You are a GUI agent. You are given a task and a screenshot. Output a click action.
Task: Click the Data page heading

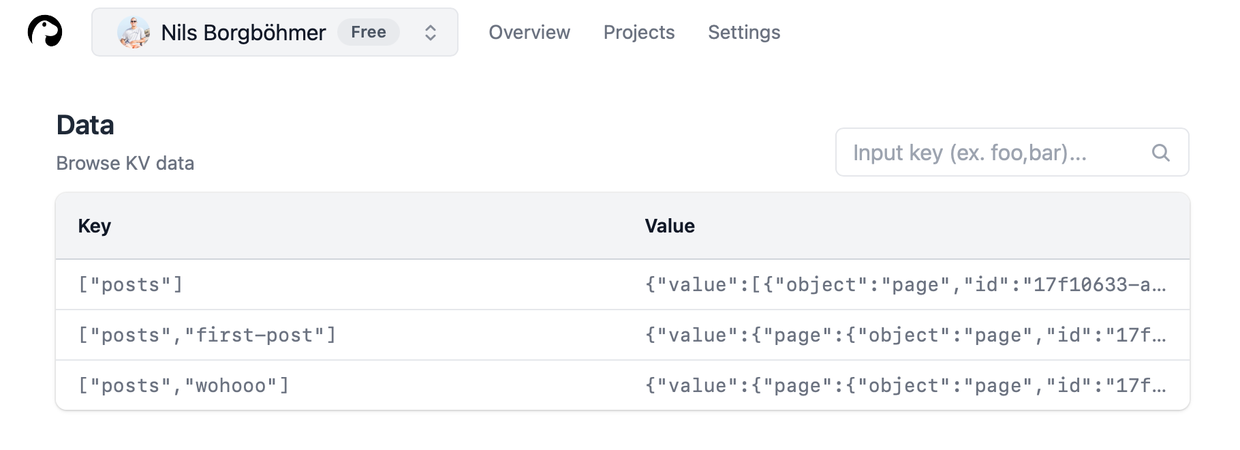(x=85, y=125)
